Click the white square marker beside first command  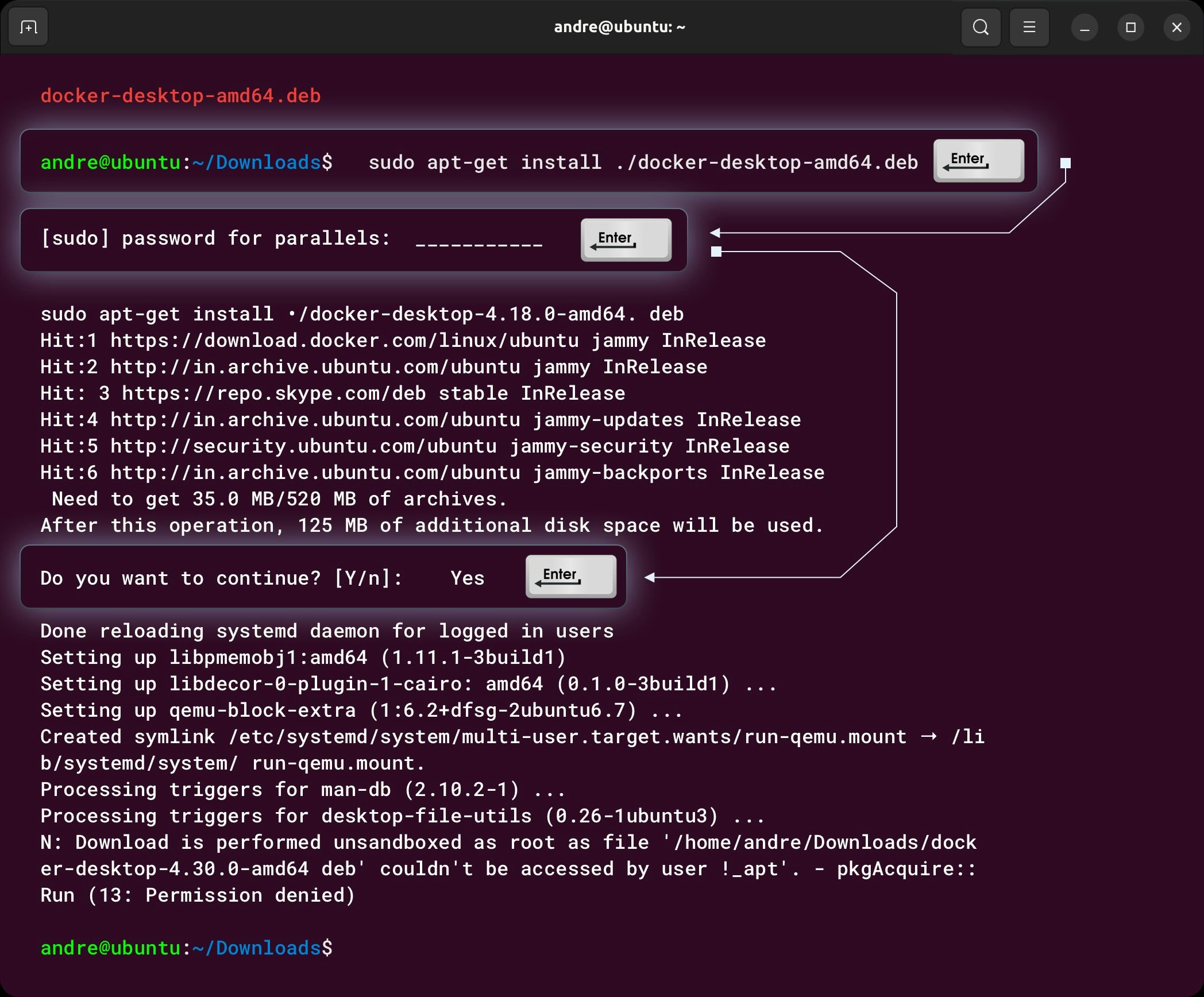1065,163
